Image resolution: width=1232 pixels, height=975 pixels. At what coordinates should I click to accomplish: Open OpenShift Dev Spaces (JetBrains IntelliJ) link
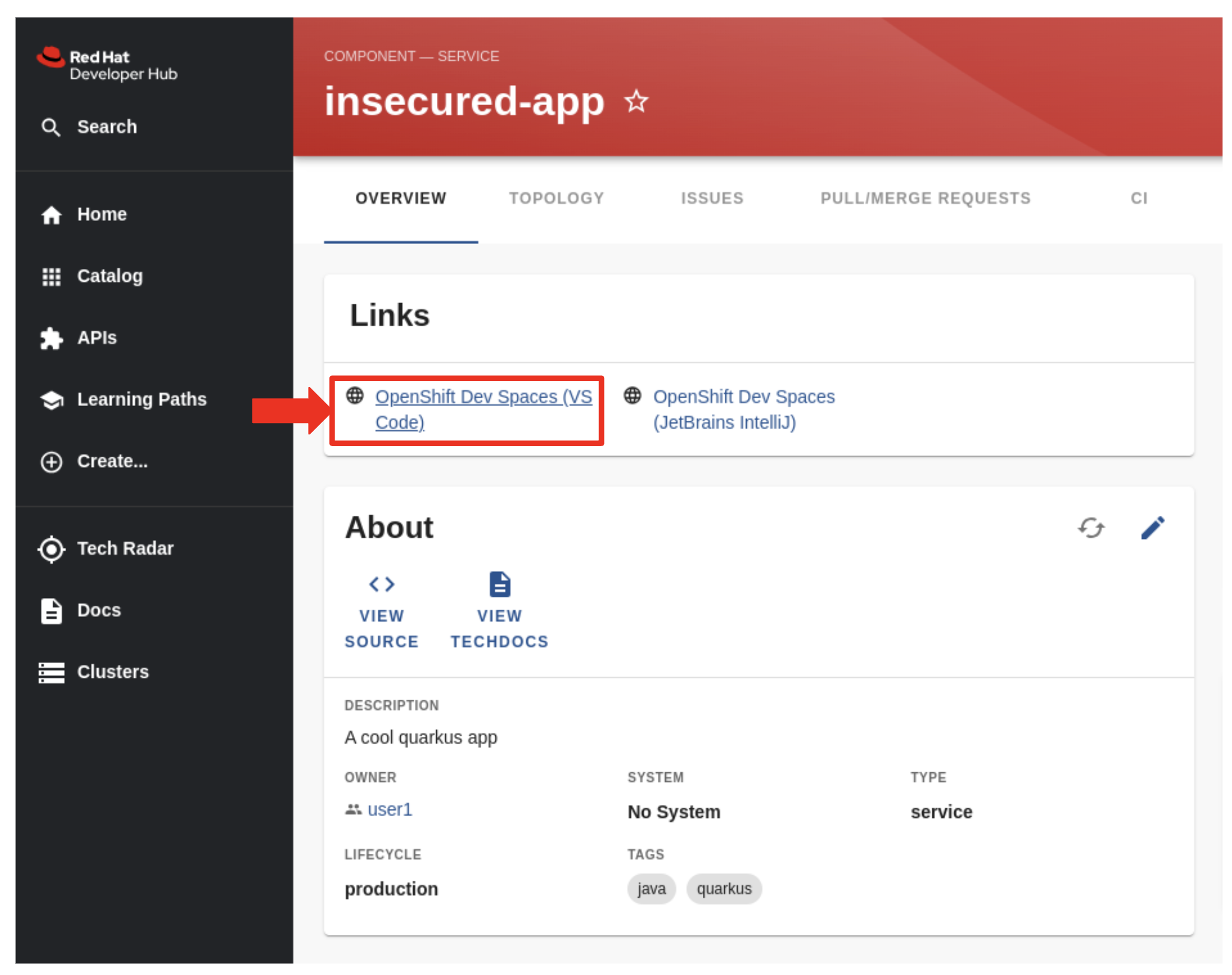tap(744, 409)
